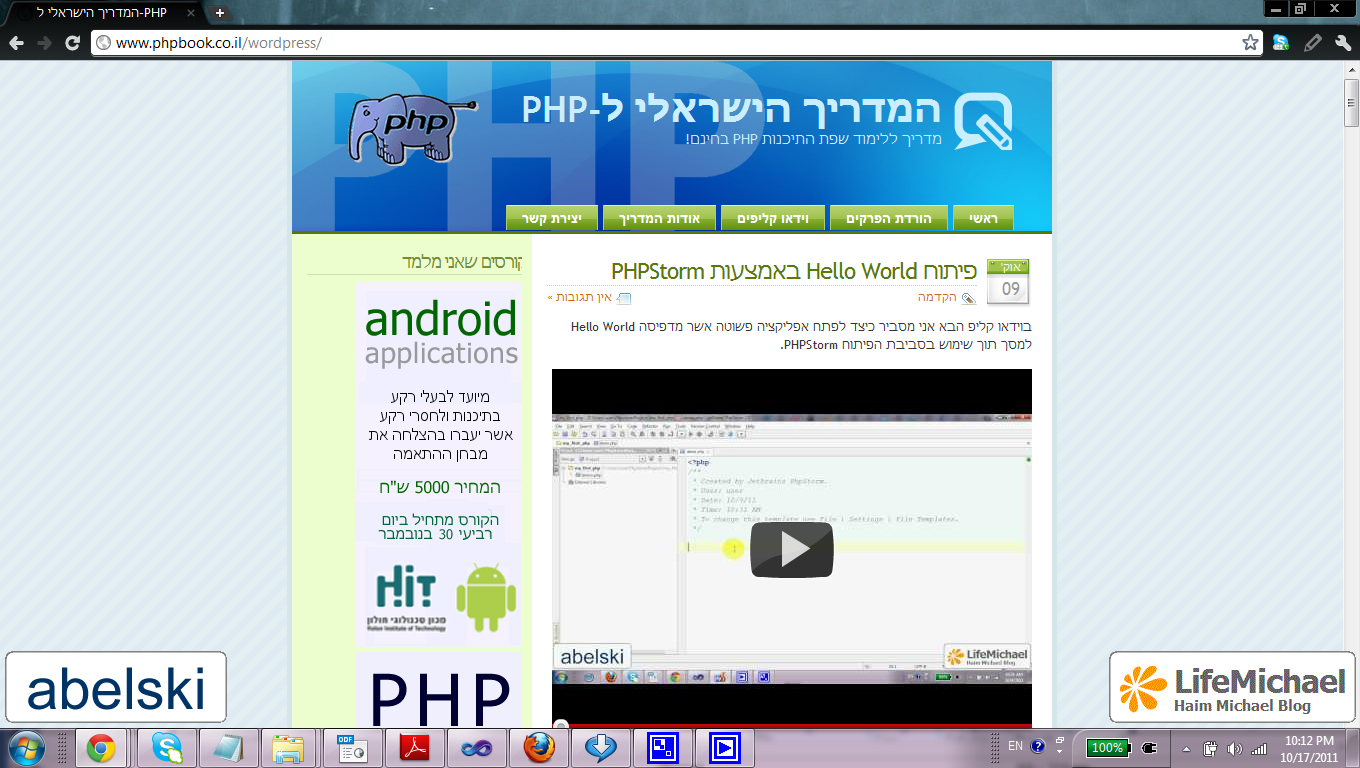The height and width of the screenshot is (768, 1360).
Task: Click the הקדמה category link
Action: 937,298
